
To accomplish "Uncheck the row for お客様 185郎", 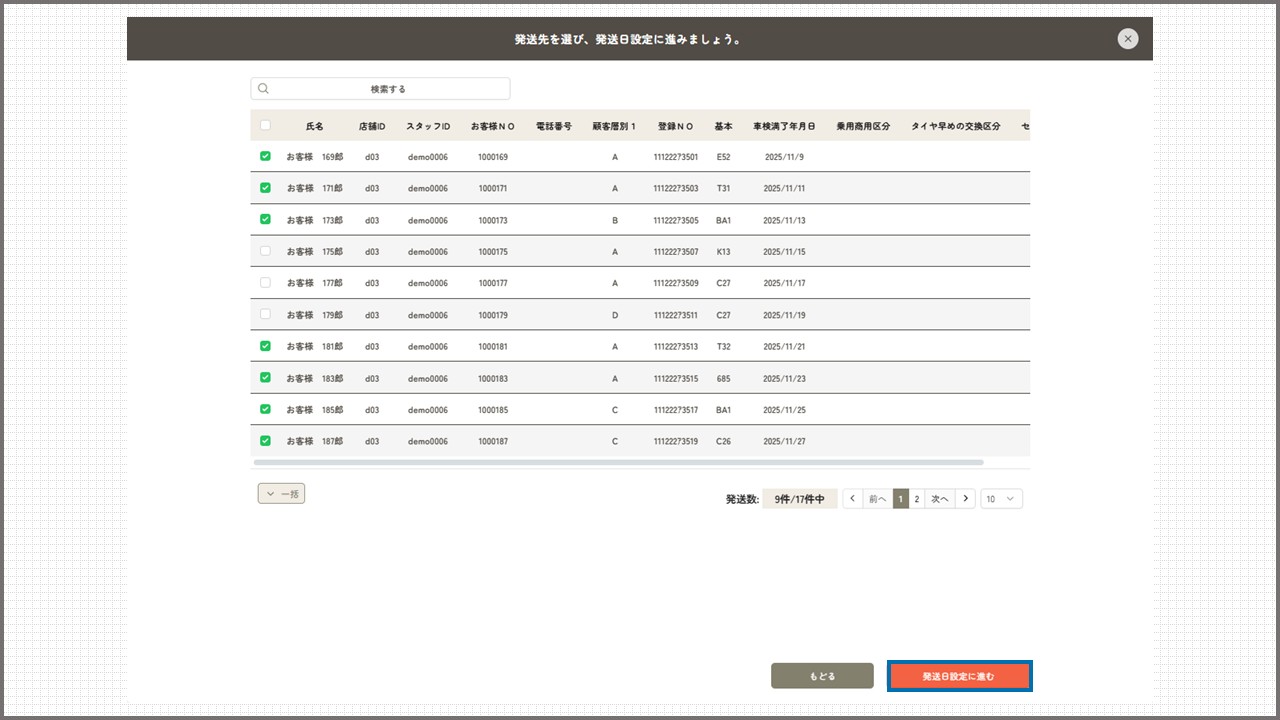I will click(x=265, y=409).
